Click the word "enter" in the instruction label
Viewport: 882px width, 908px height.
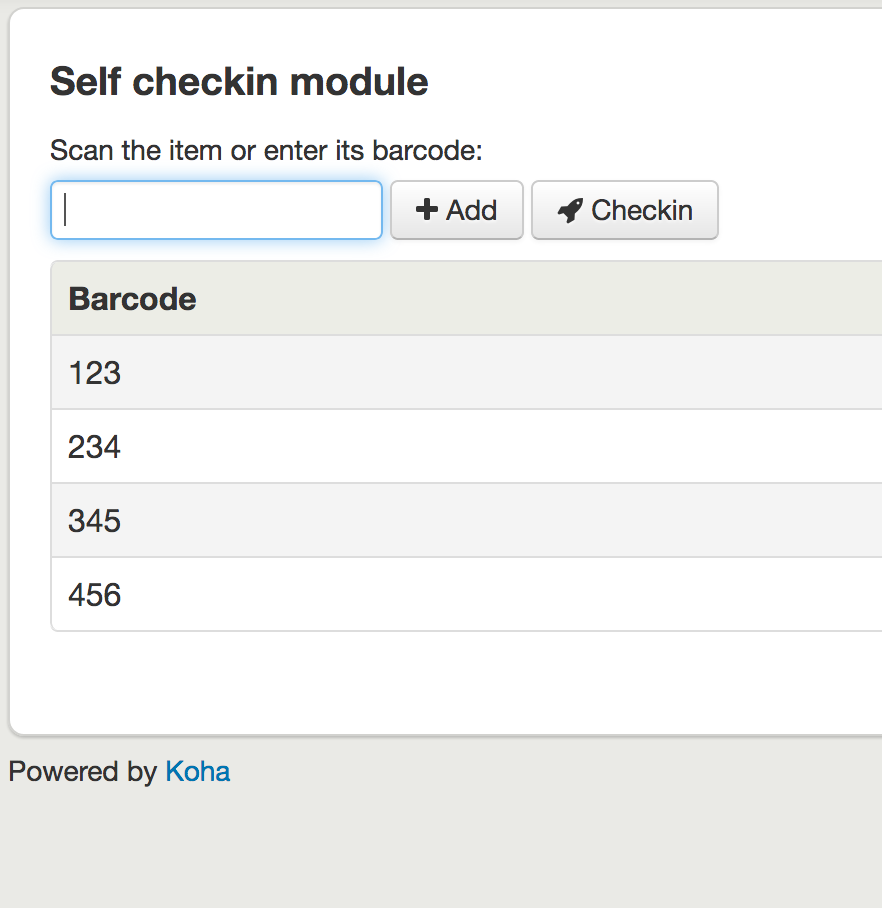click(295, 151)
